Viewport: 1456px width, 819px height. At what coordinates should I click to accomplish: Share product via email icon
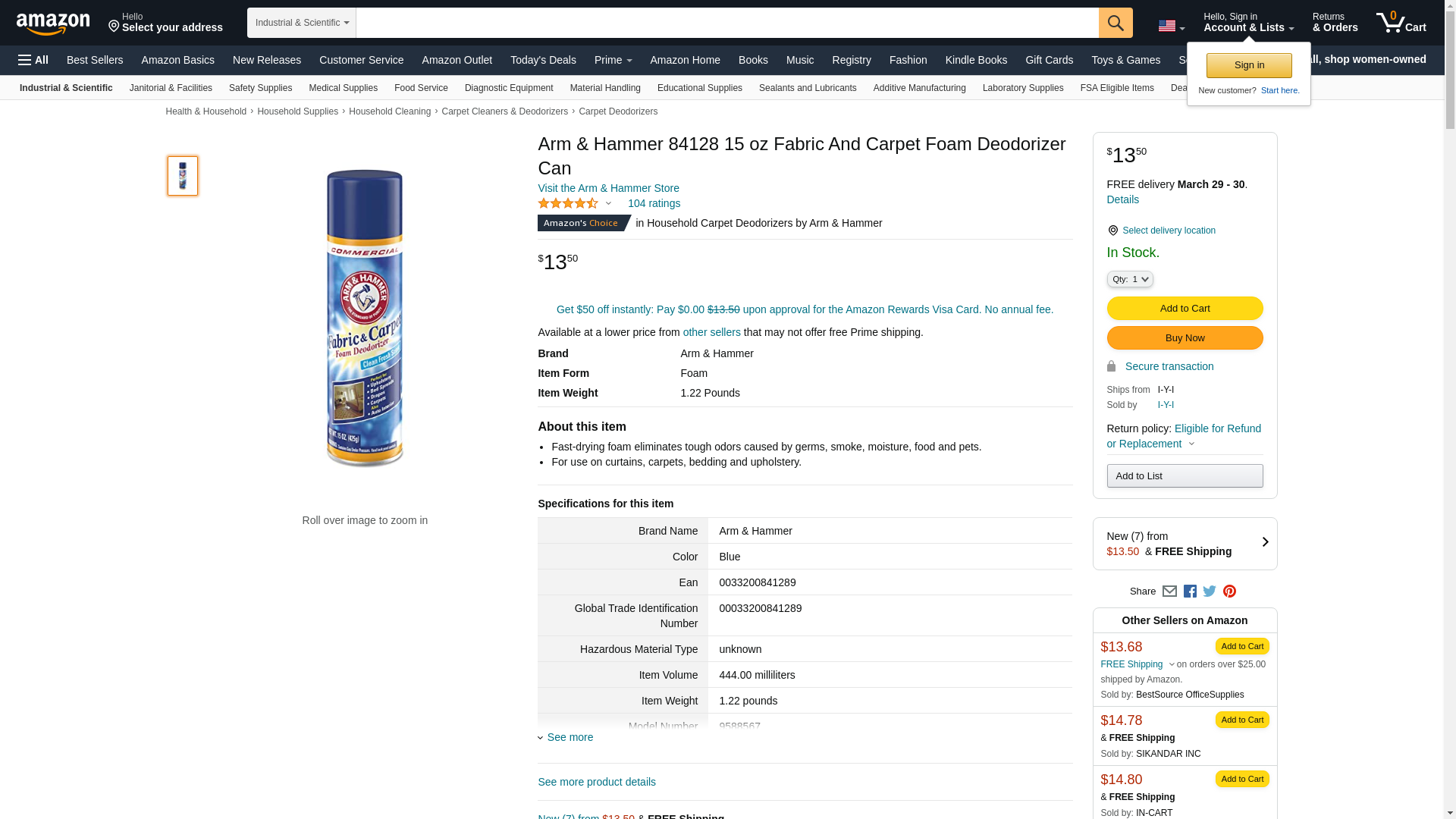pos(1169,591)
